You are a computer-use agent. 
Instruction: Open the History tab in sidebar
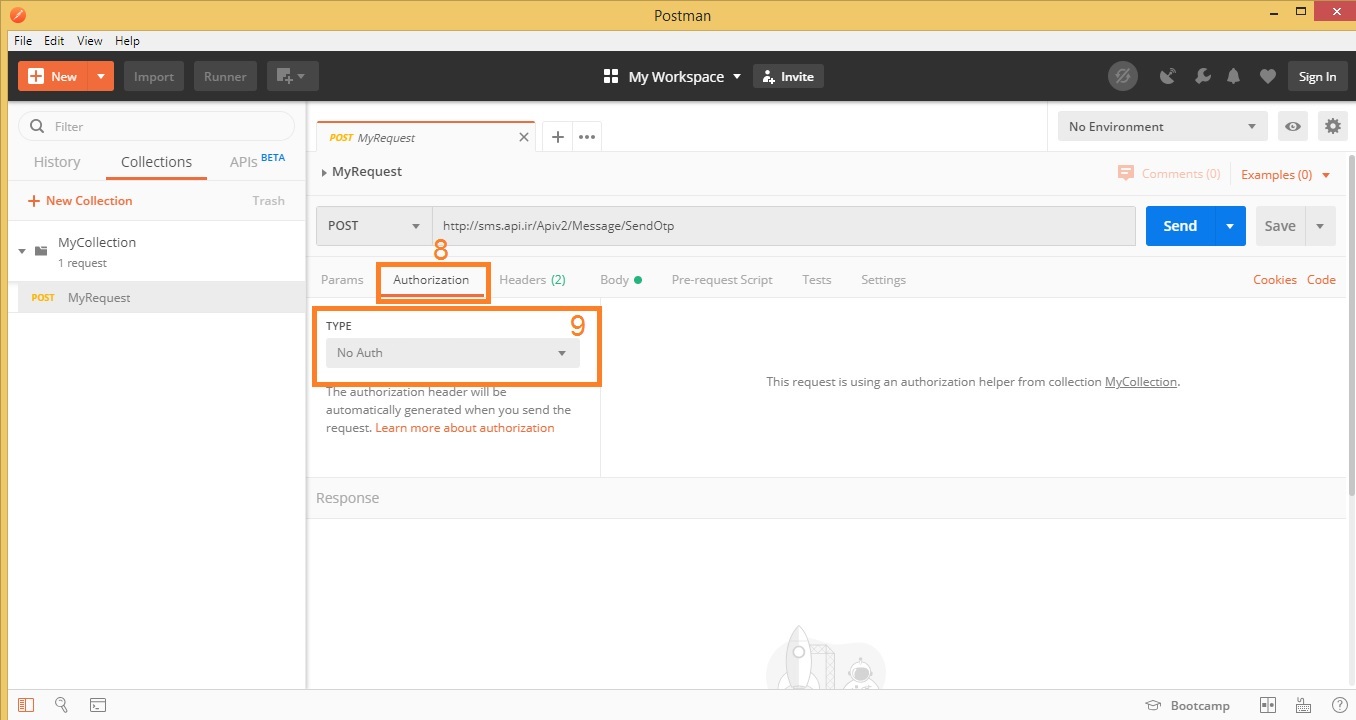click(x=57, y=162)
